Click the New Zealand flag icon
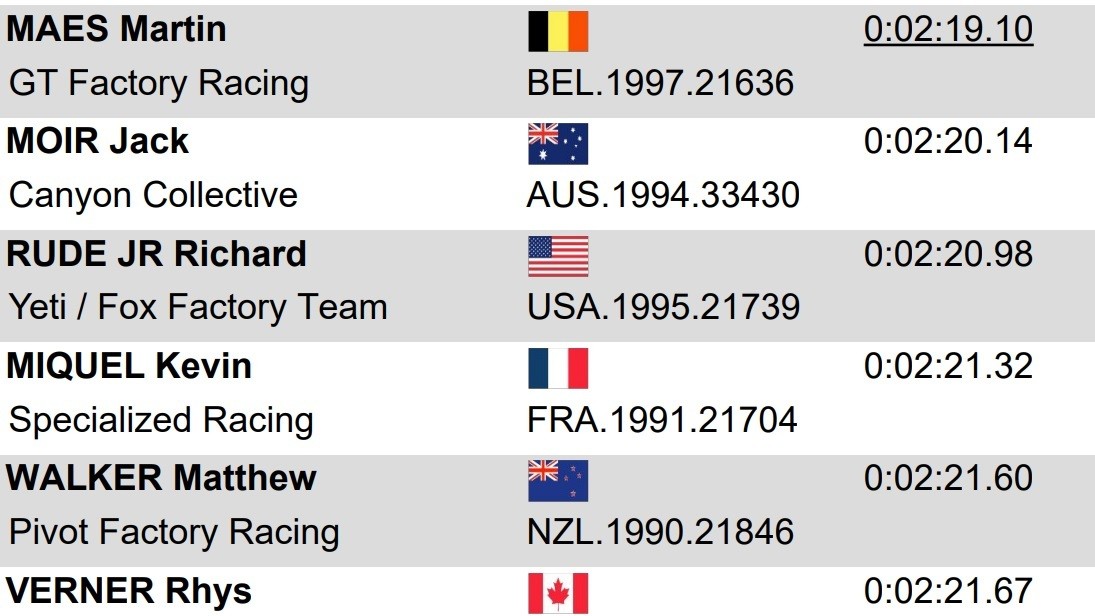Image resolution: width=1095 pixels, height=616 pixels. 558,481
